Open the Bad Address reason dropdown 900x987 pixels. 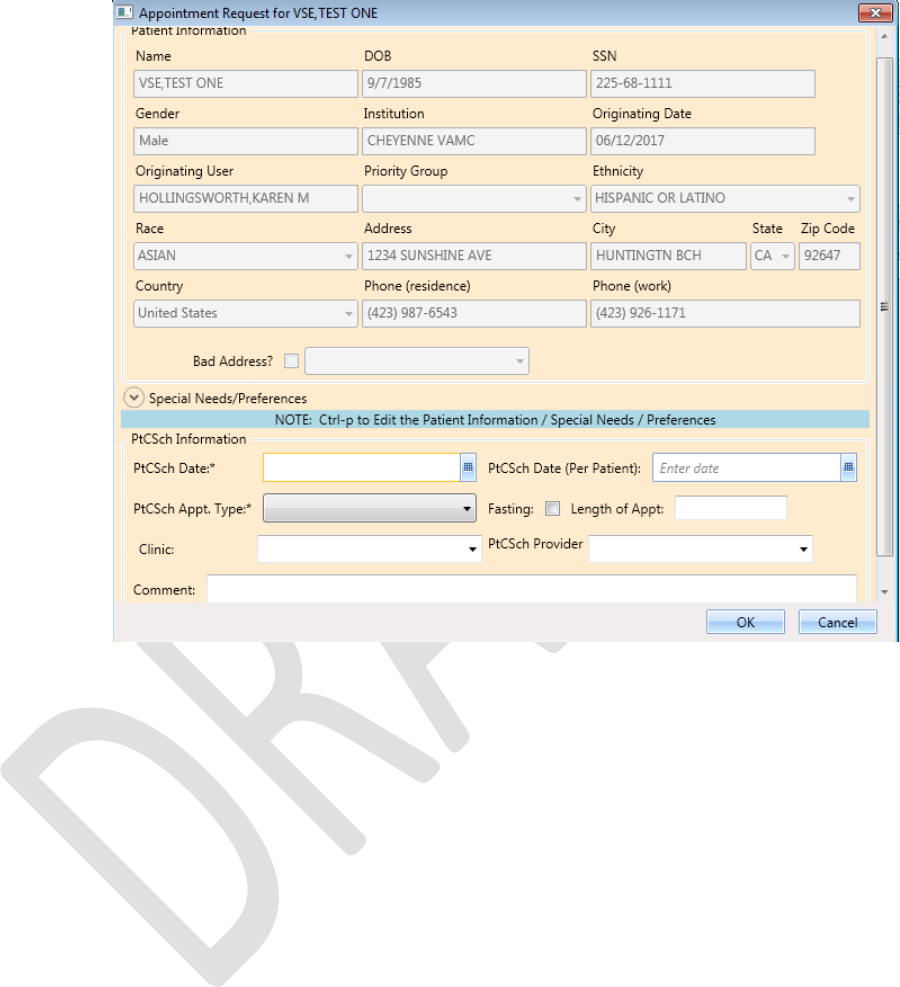417,361
